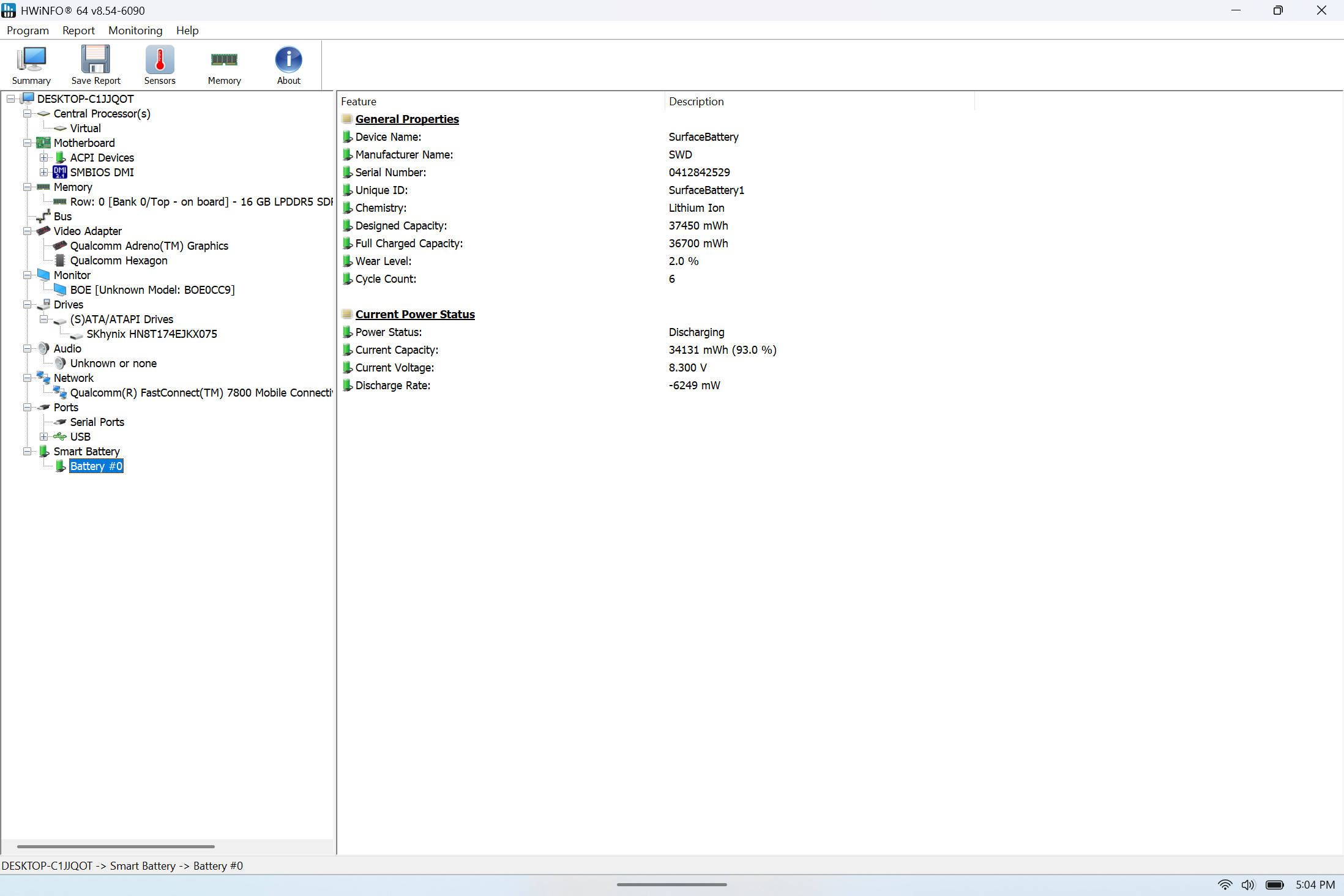Click the clock showing 5:04 PM
This screenshot has height=896, width=1344.
click(x=1315, y=885)
